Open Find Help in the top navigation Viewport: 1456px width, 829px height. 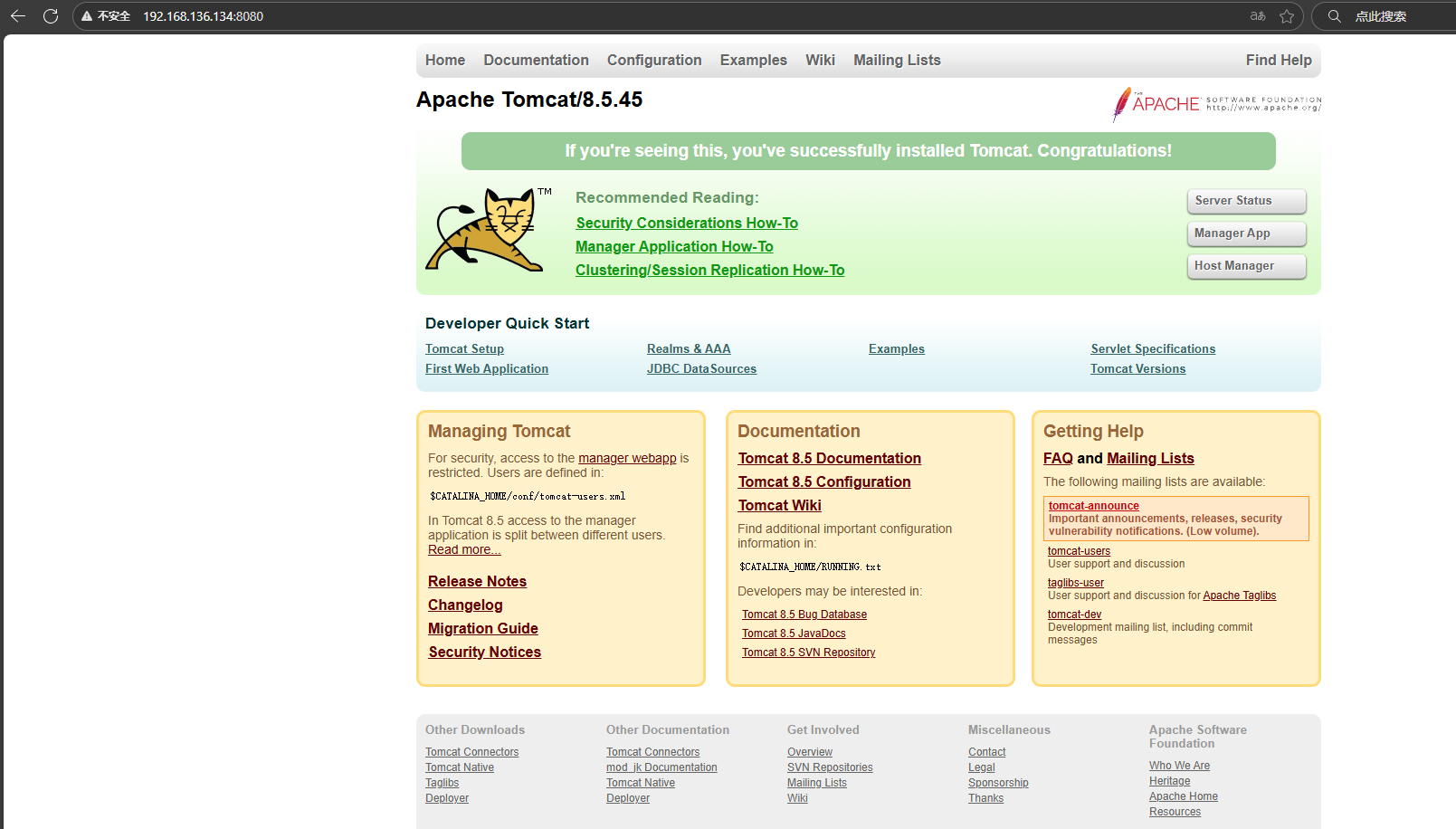point(1279,60)
